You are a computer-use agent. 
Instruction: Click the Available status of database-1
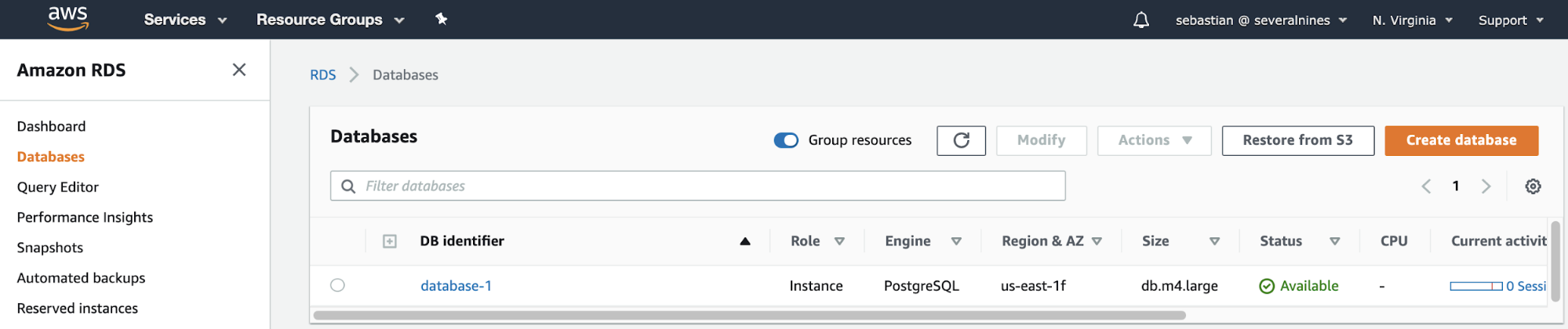(x=1298, y=286)
